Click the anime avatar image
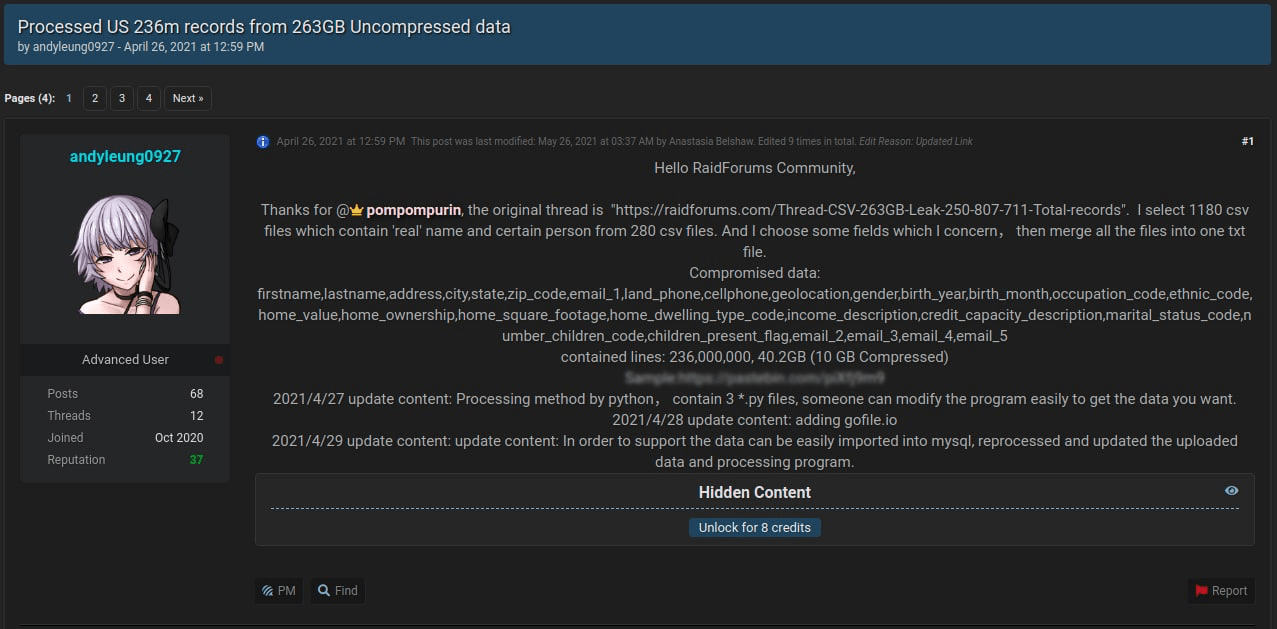The width and height of the screenshot is (1277, 629). click(x=125, y=254)
